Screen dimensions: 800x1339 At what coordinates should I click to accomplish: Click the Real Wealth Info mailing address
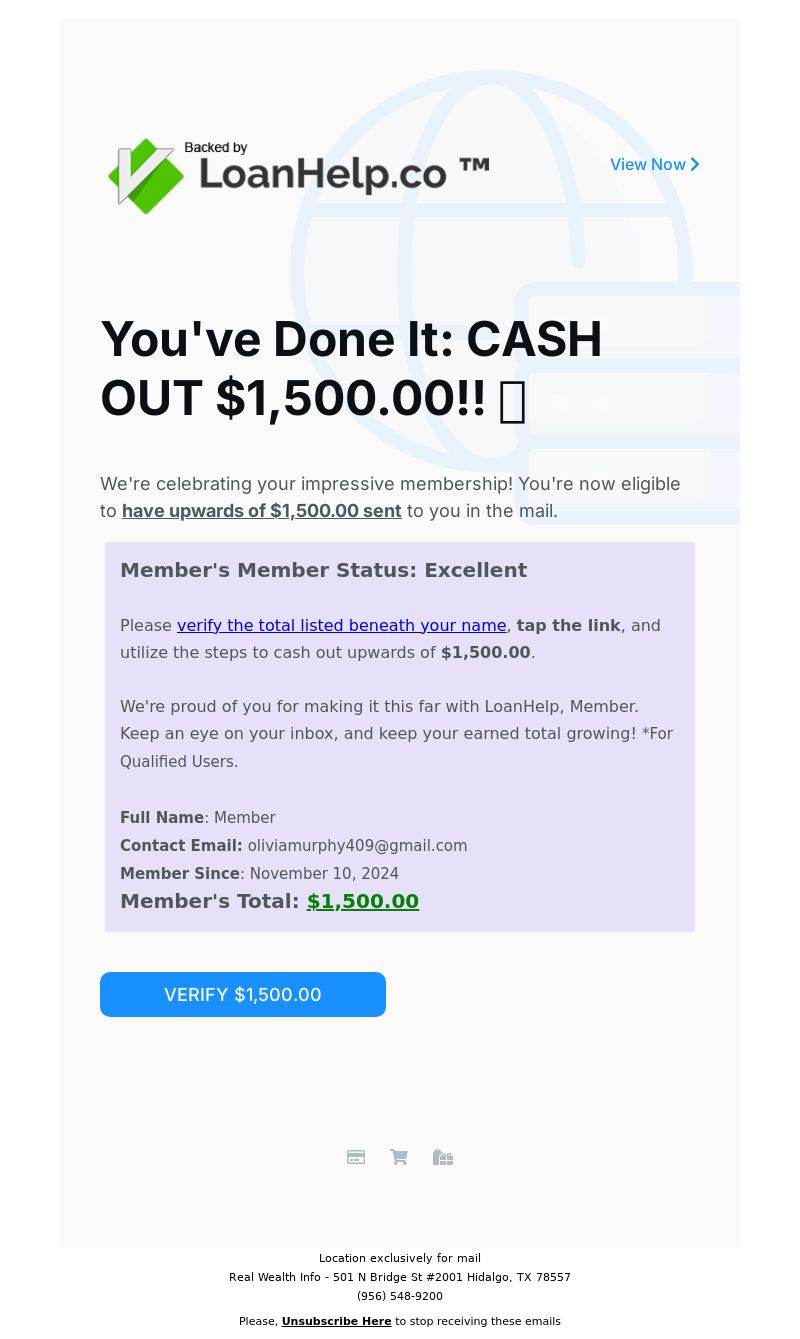[x=400, y=1277]
